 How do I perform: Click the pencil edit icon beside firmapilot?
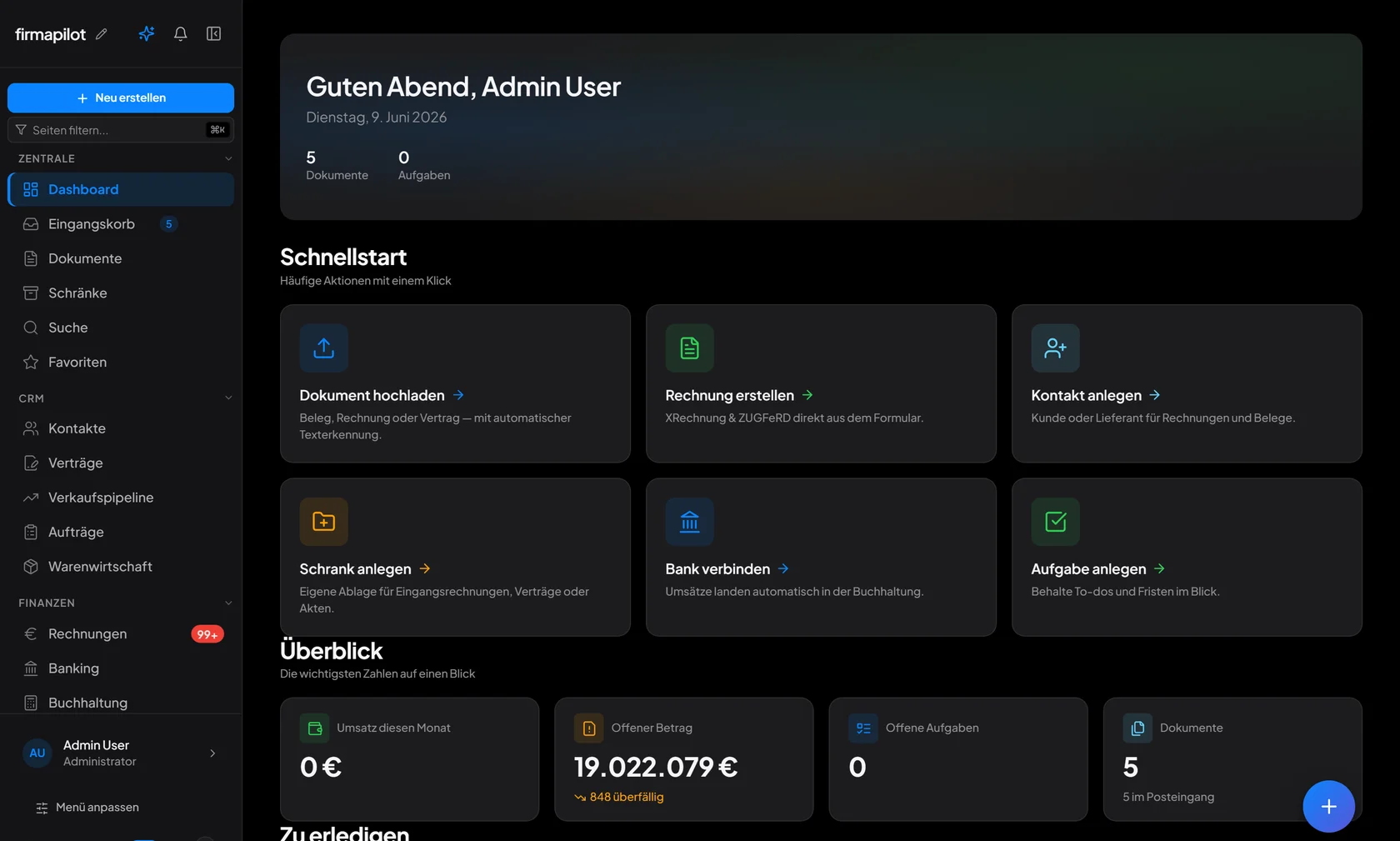click(x=102, y=34)
